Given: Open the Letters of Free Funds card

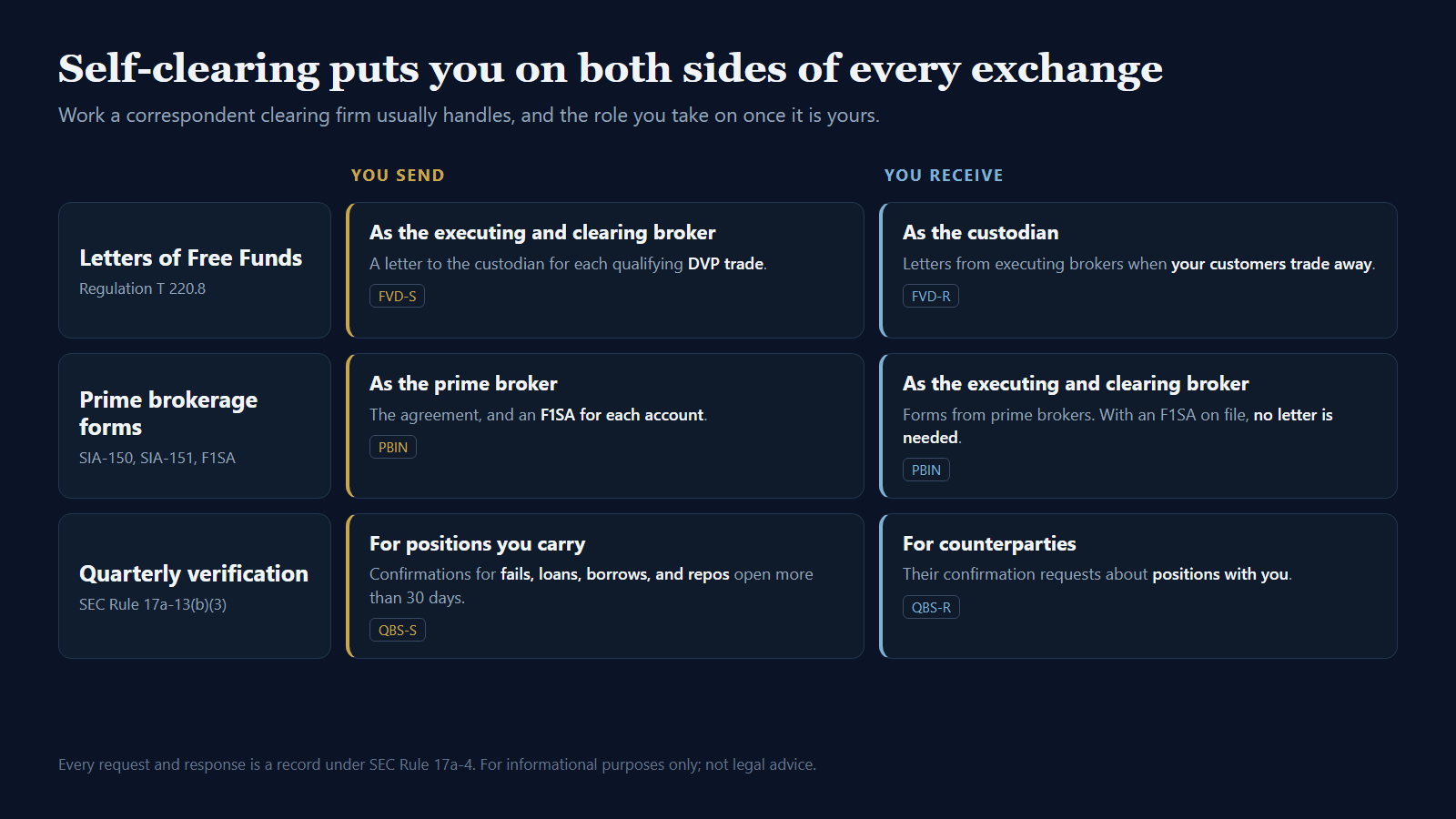Looking at the screenshot, I should [195, 270].
